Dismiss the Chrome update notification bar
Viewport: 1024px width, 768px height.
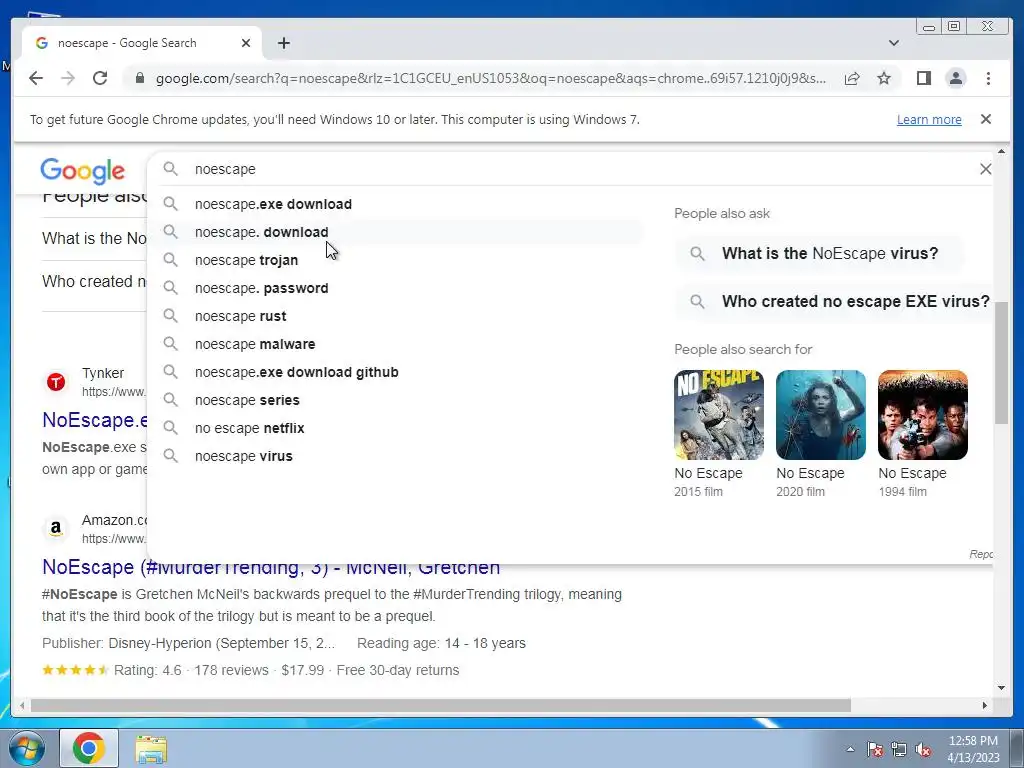tap(985, 119)
